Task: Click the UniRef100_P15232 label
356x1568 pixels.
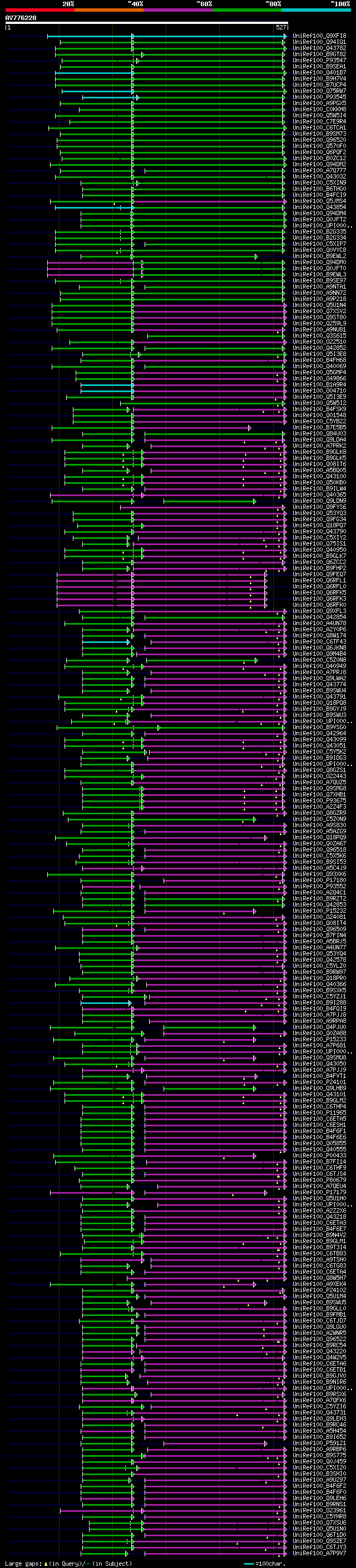Action: coord(319,911)
